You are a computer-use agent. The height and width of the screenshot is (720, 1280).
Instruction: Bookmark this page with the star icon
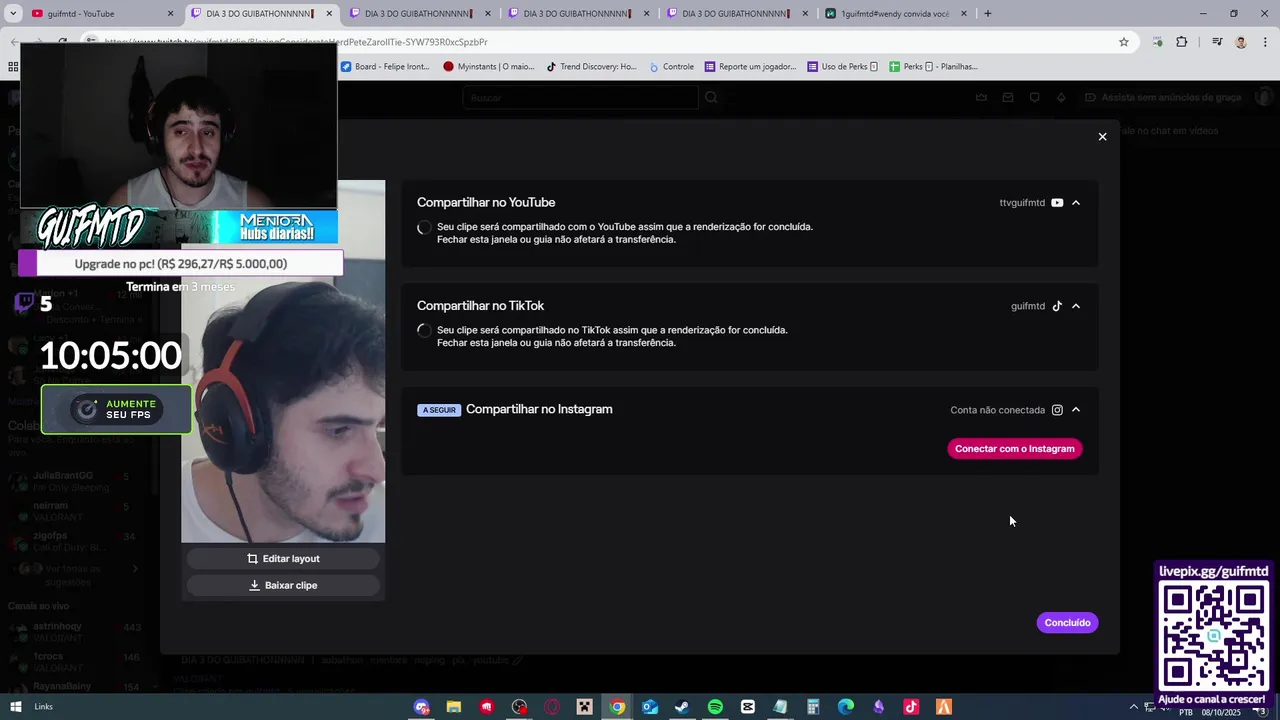tap(1124, 42)
